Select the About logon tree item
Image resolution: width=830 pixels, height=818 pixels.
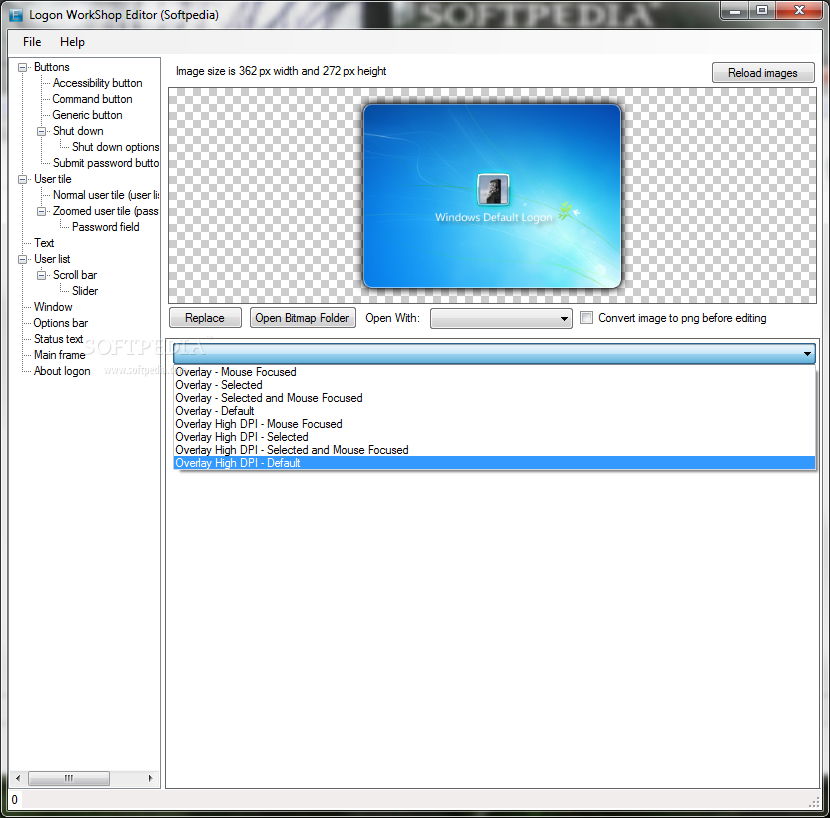point(62,371)
